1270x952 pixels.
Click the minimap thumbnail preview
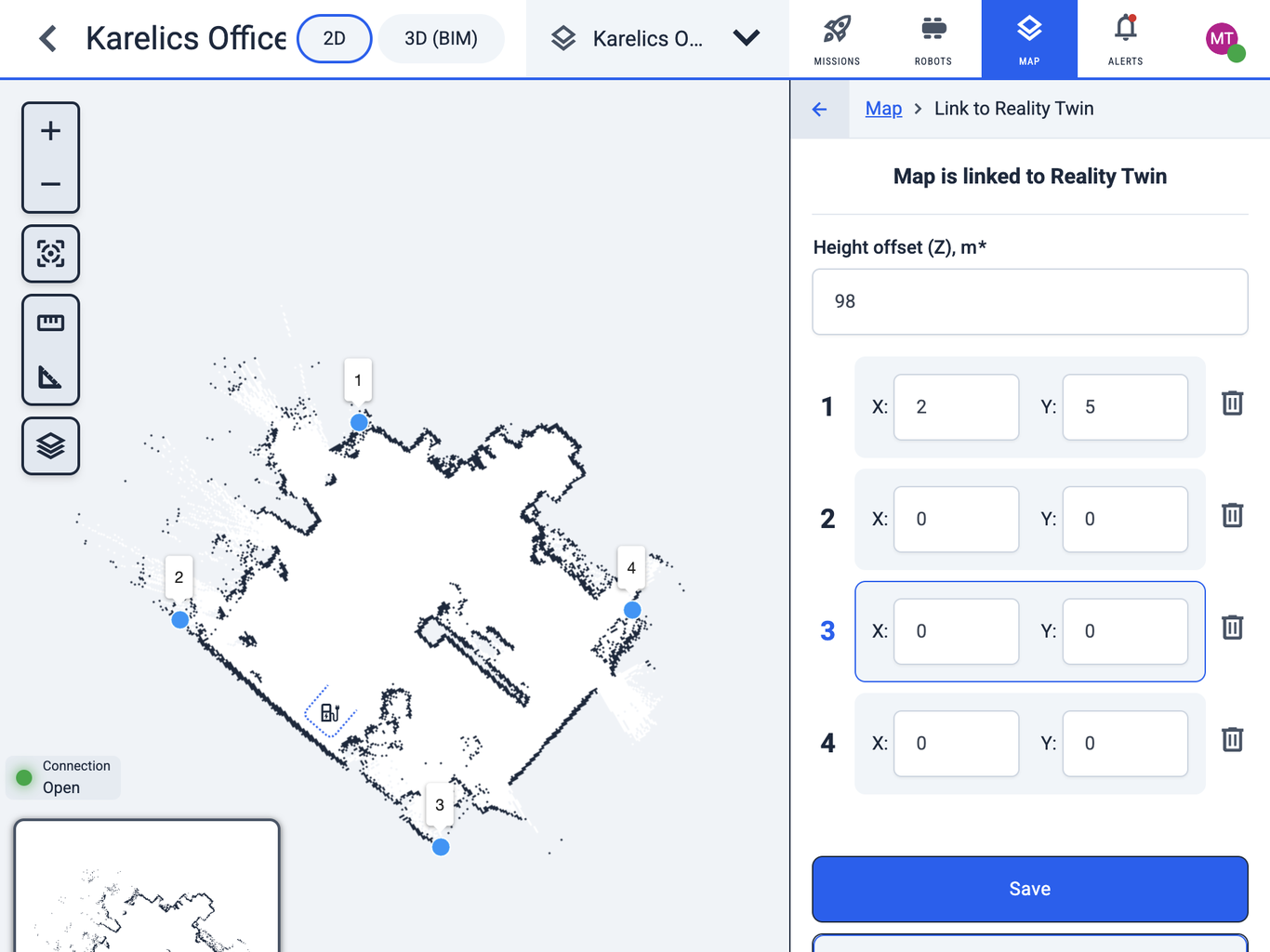(147, 886)
